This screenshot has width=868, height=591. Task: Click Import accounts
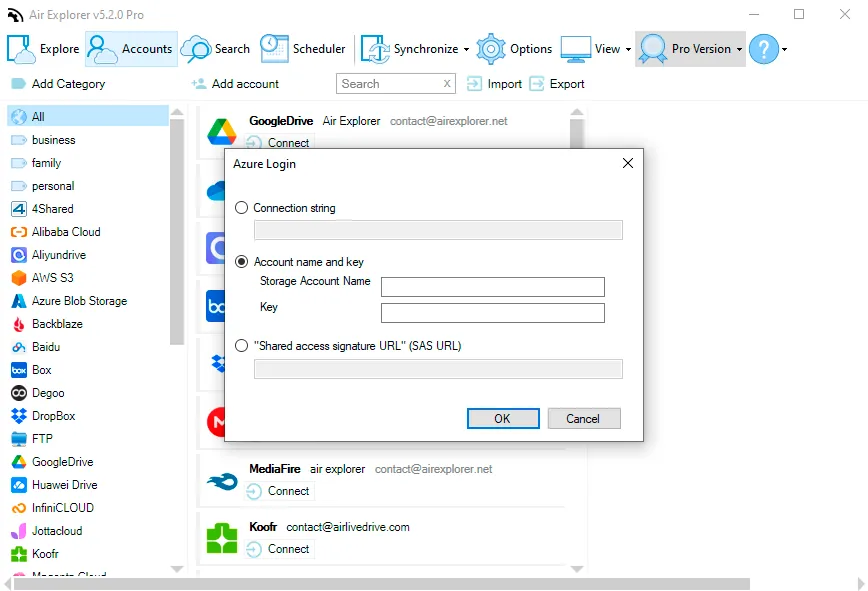[x=494, y=84]
